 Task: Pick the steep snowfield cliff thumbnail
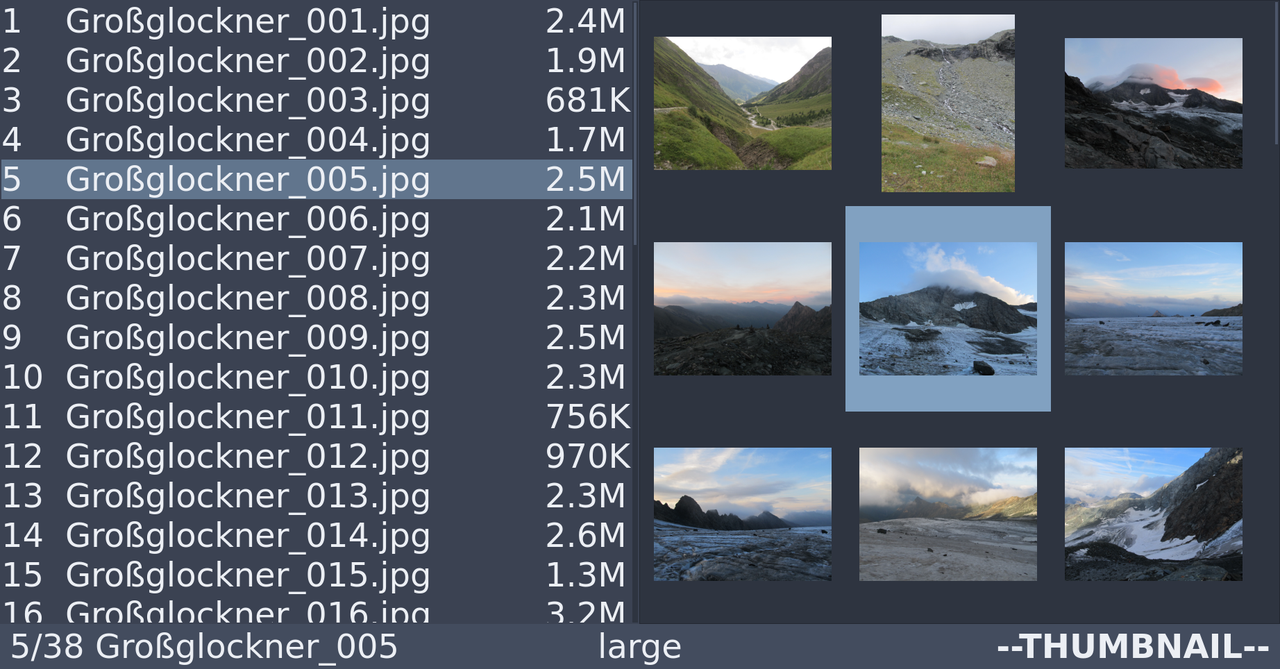(x=1153, y=514)
